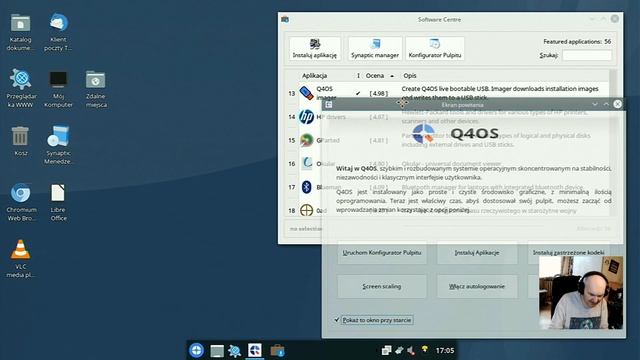
Task: Click the window list tray icon
Action: 386,350
